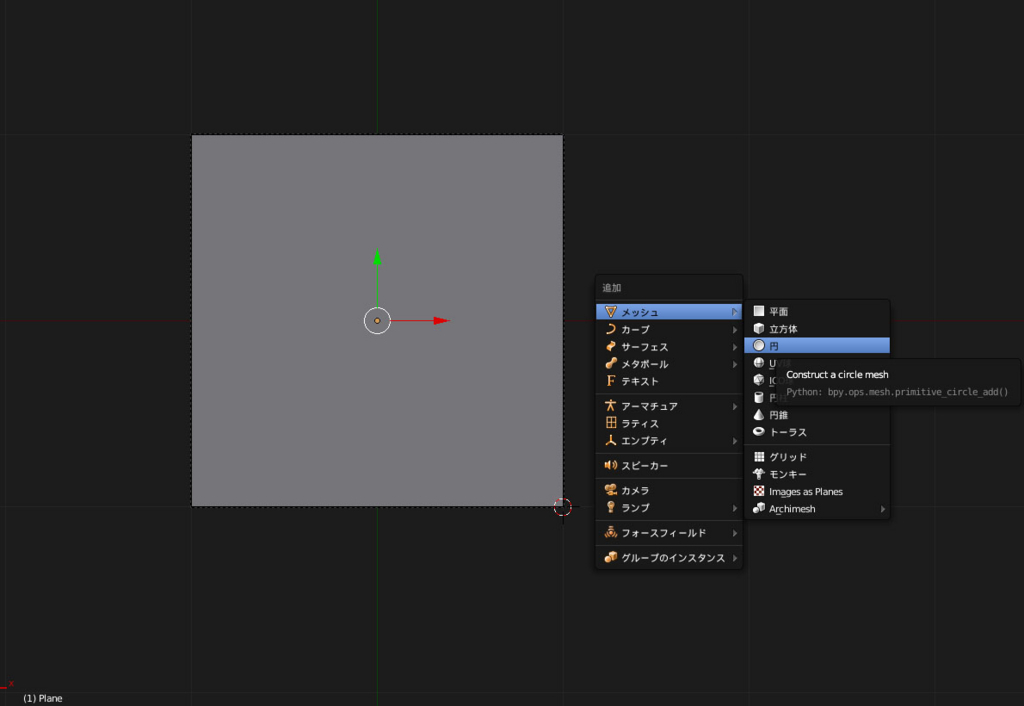Image resolution: width=1024 pixels, height=706 pixels.
Task: Expand the サーフェス submenu arrow
Action: pyautogui.click(x=735, y=347)
